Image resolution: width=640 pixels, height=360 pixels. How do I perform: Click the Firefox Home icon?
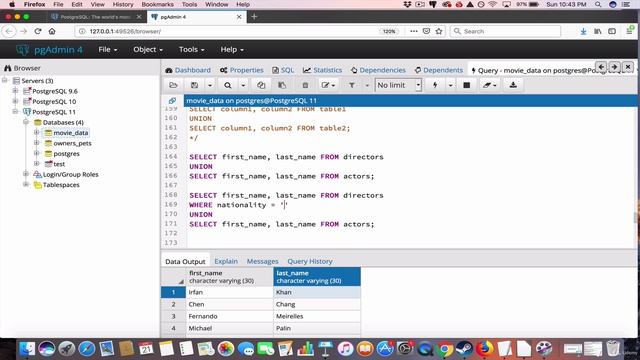52,31
